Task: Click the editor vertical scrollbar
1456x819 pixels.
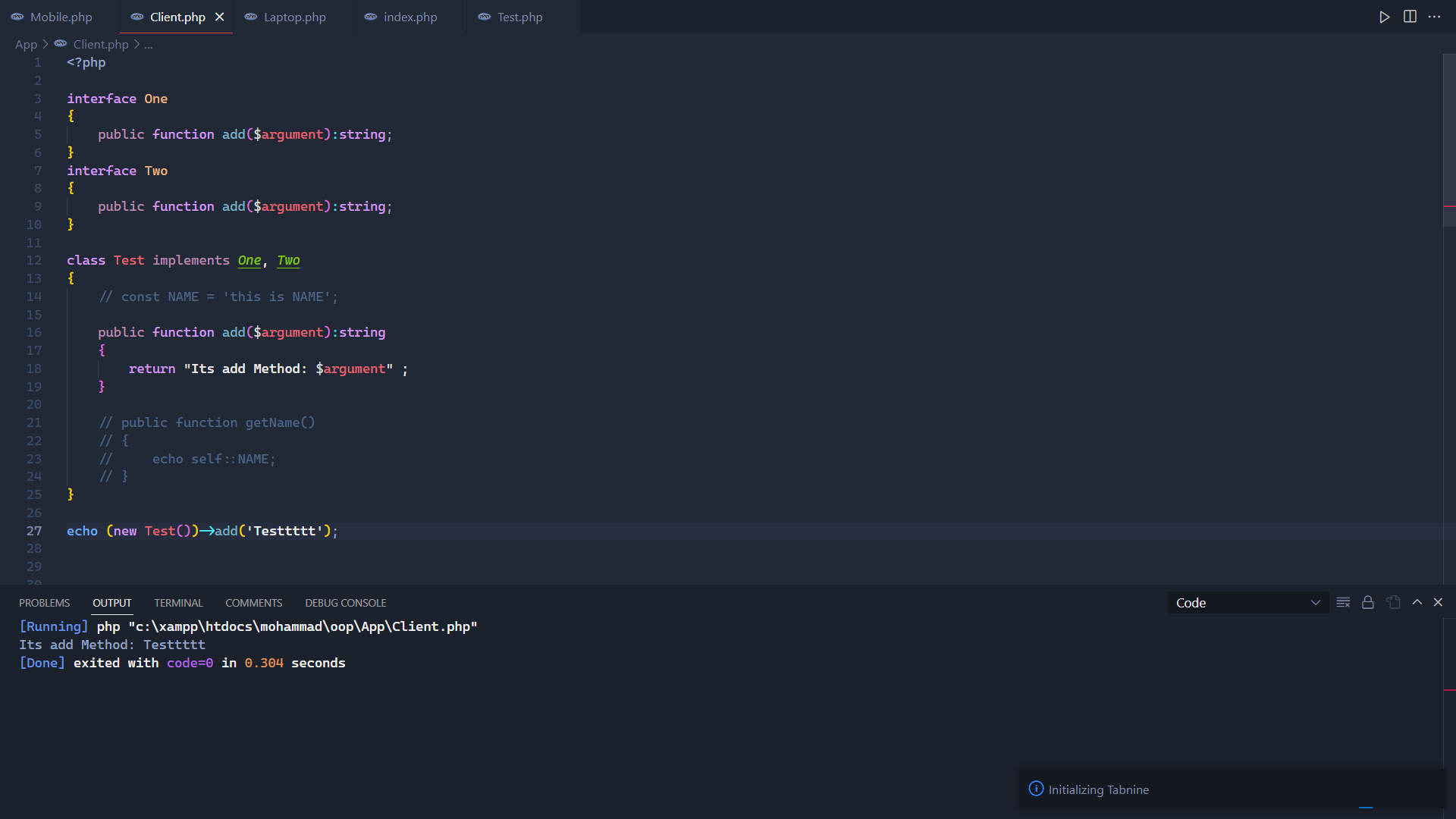Action: pyautogui.click(x=1449, y=140)
